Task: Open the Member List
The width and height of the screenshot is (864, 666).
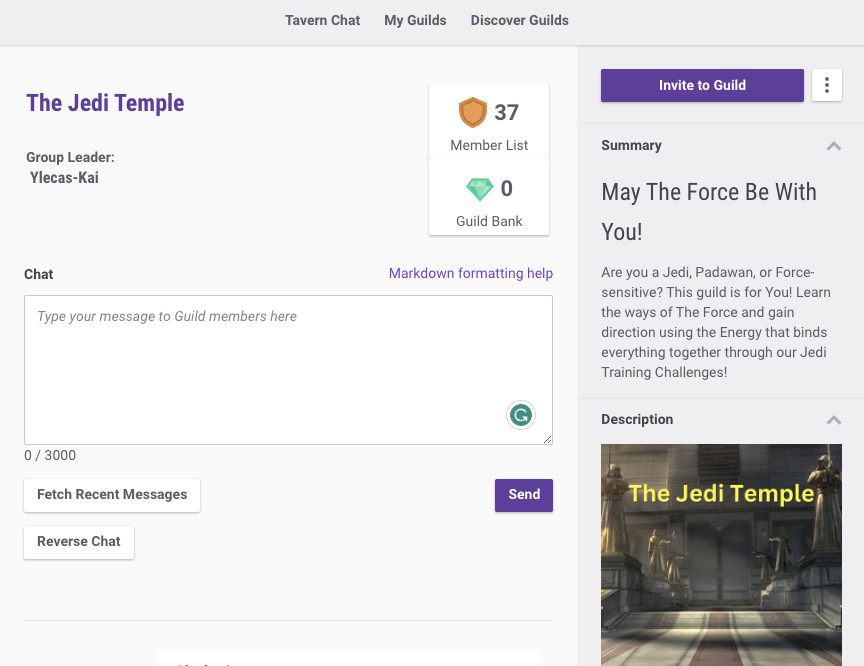Action: pos(489,121)
